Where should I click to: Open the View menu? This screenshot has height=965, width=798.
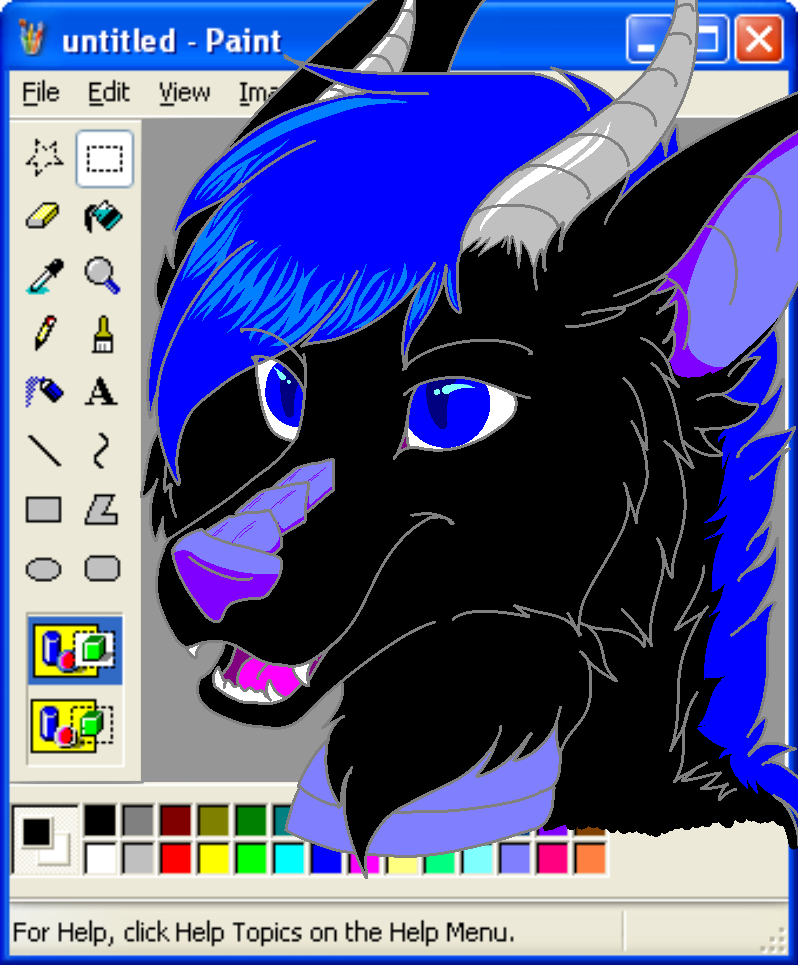coord(185,93)
